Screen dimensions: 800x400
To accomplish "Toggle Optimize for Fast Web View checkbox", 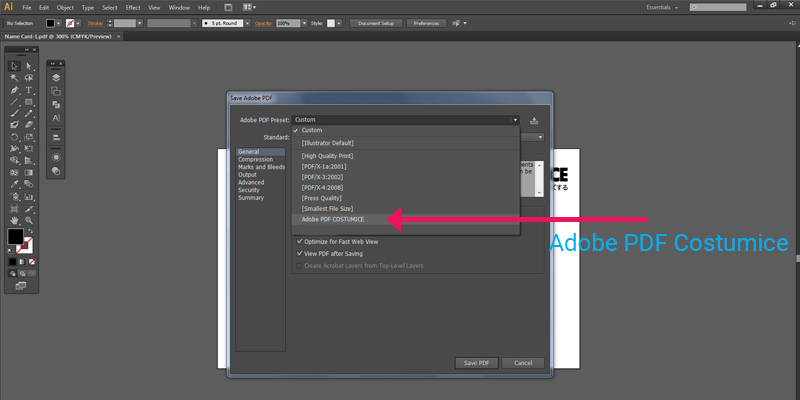I will [299, 242].
